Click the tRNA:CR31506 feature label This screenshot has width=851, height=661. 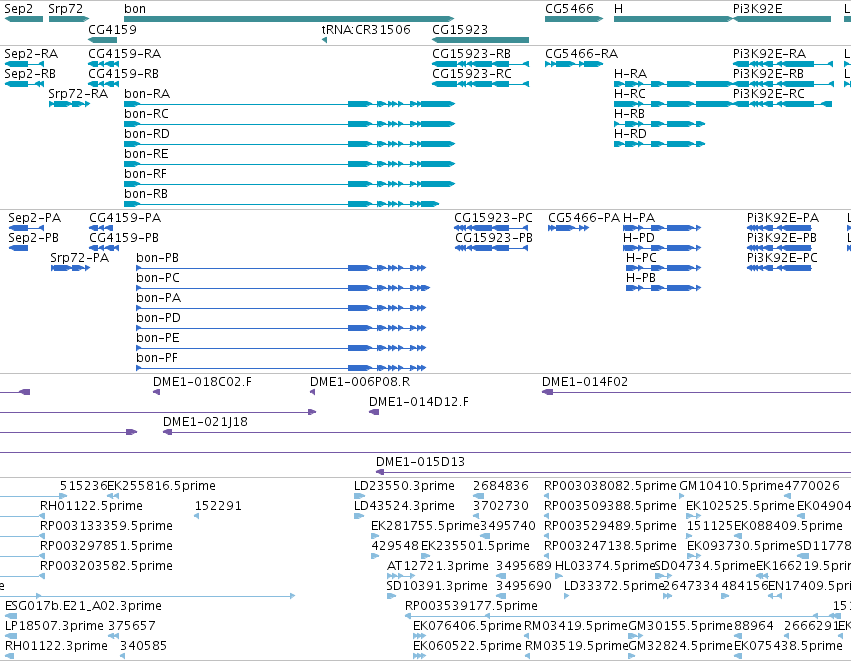click(366, 29)
